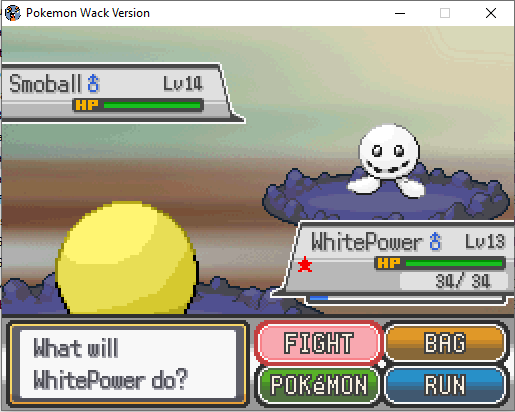Click the orange HP label on WhitePower's bar
This screenshot has height=412, width=515.
coord(389,263)
